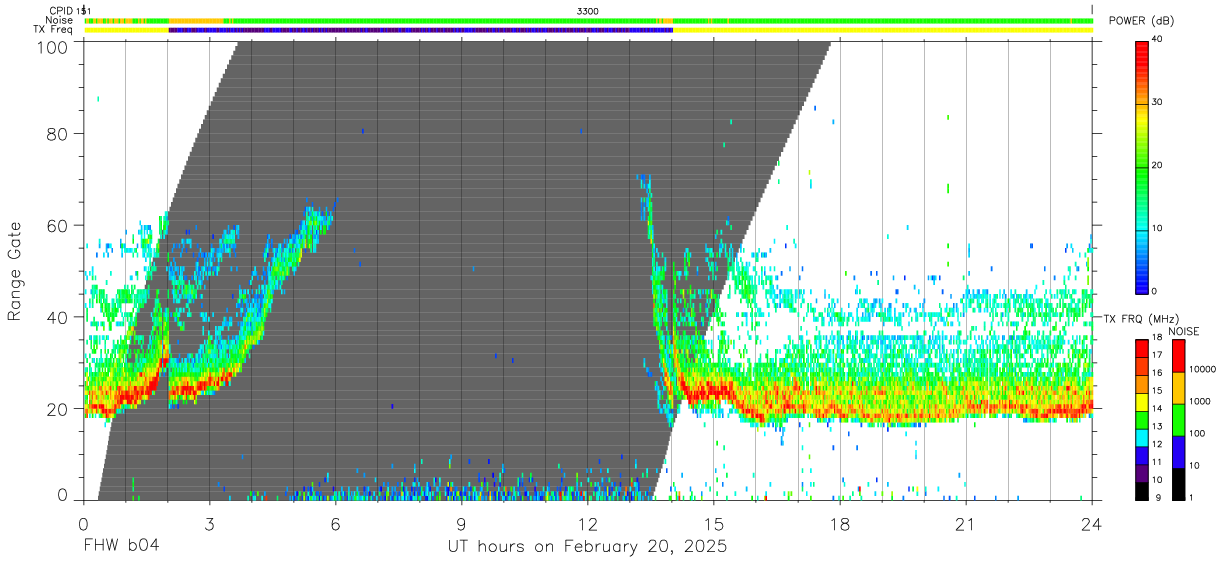1228x567 pixels.
Task: Click the TX Freq strip label
Action: coord(53,30)
